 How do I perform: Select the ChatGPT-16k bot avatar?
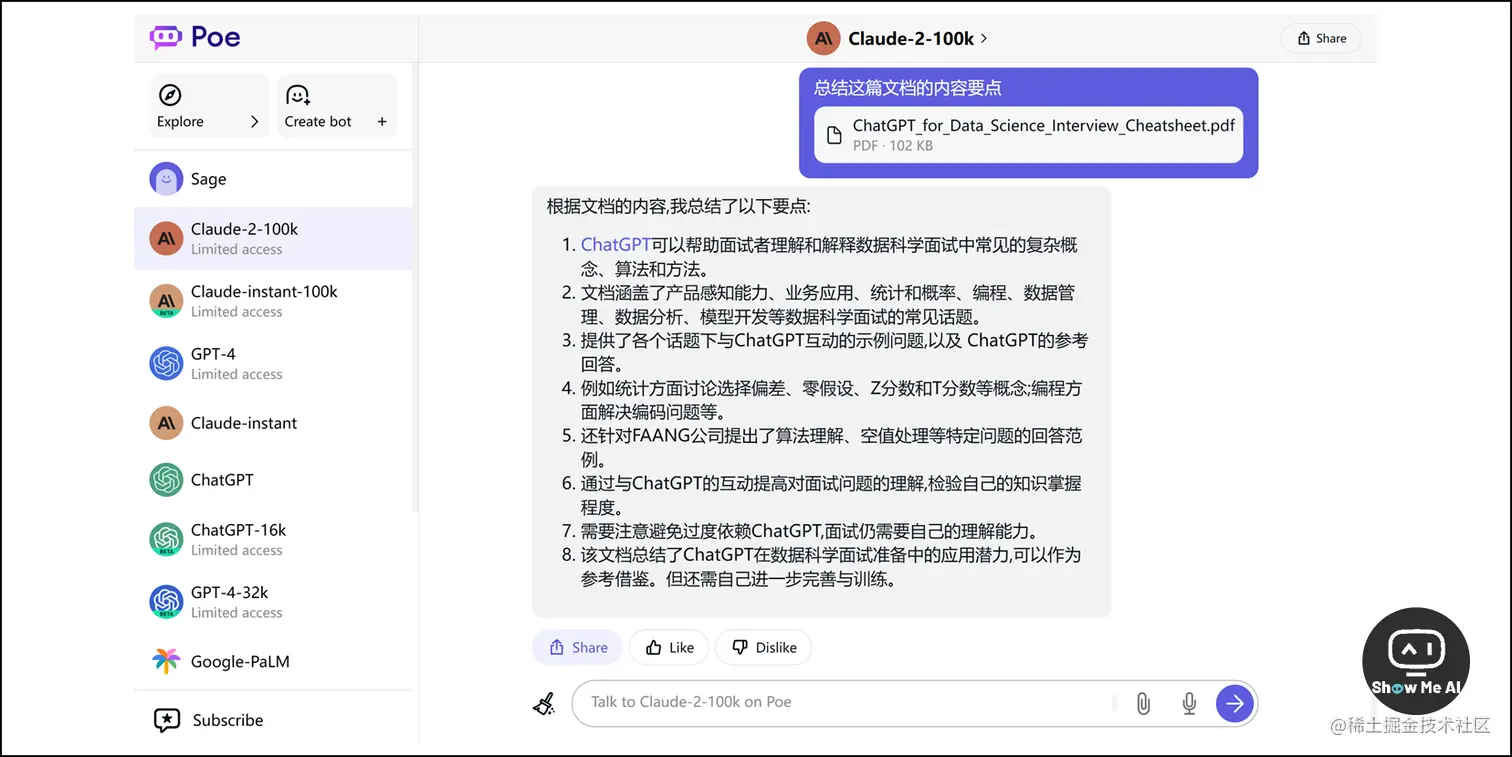coord(166,539)
